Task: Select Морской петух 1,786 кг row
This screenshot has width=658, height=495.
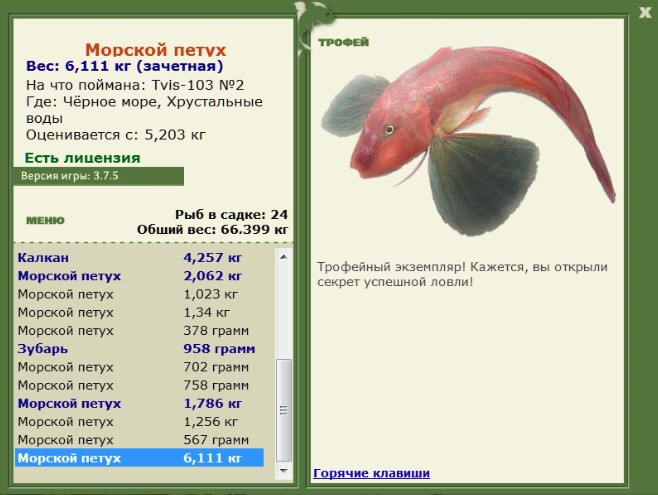Action: [139, 404]
